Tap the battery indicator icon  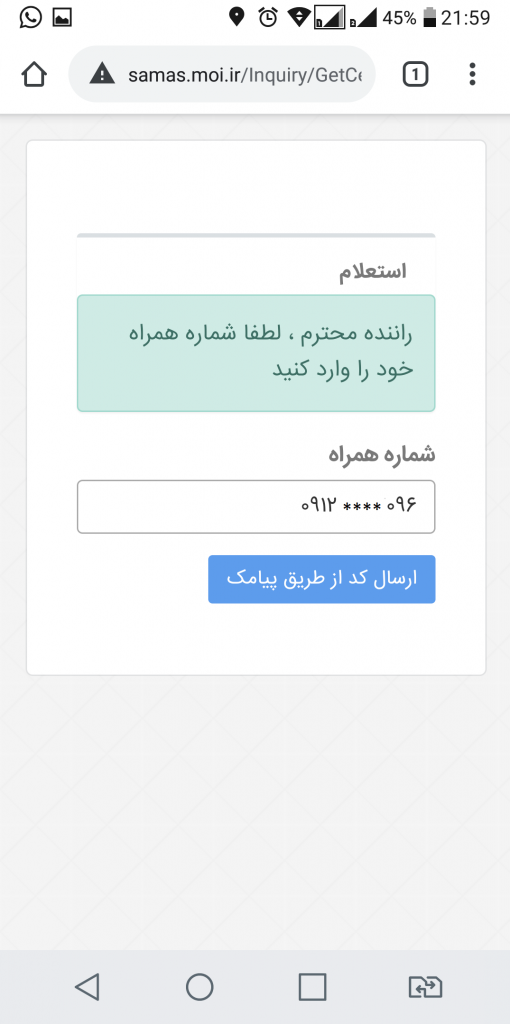click(x=429, y=18)
